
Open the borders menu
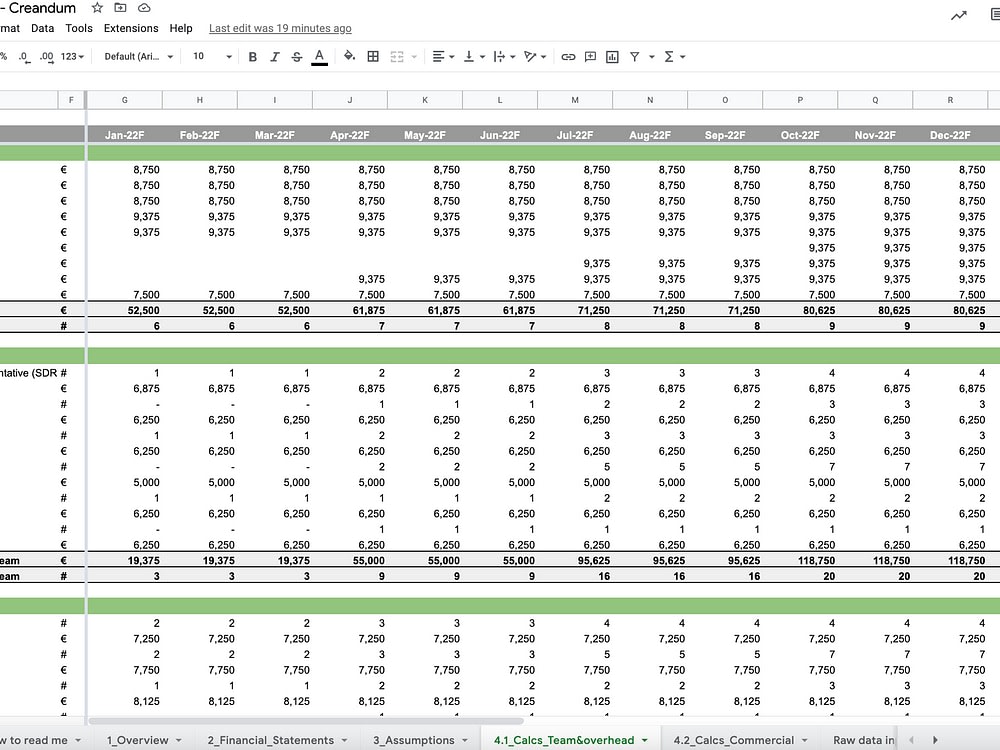point(373,57)
